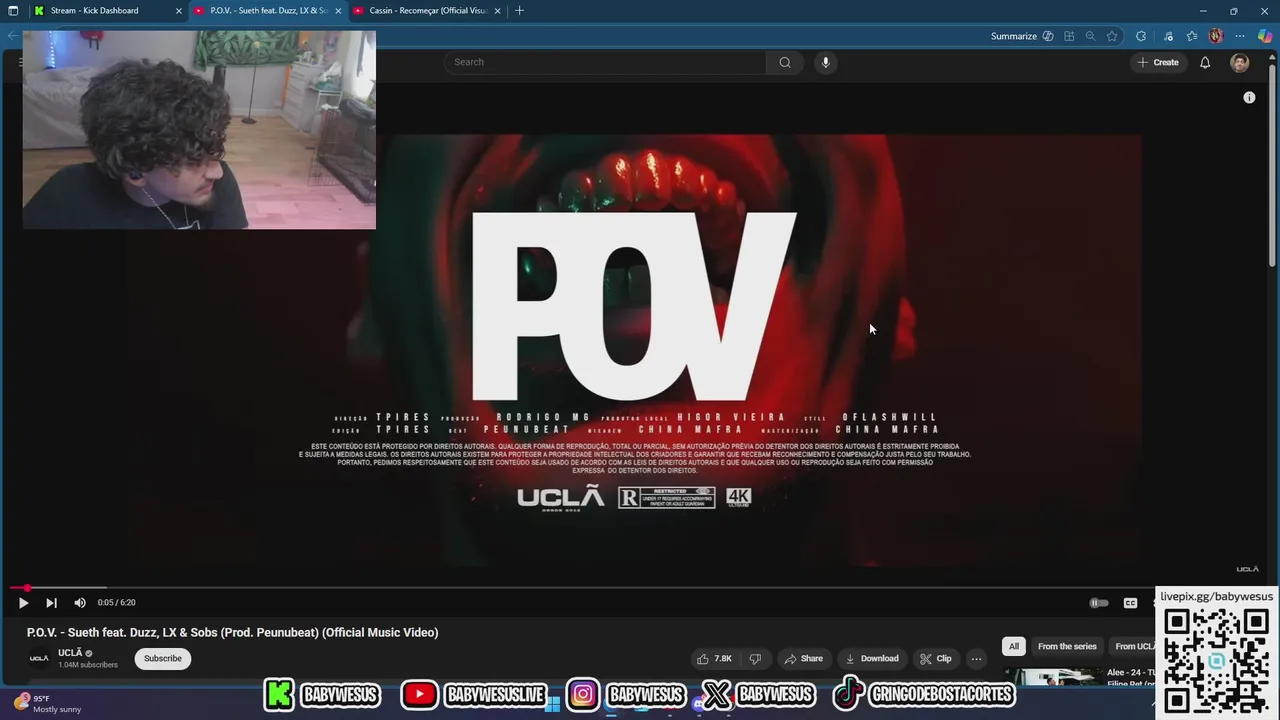Viewport: 1280px width, 720px height.
Task: Skip to the next video
Action: pyautogui.click(x=51, y=603)
